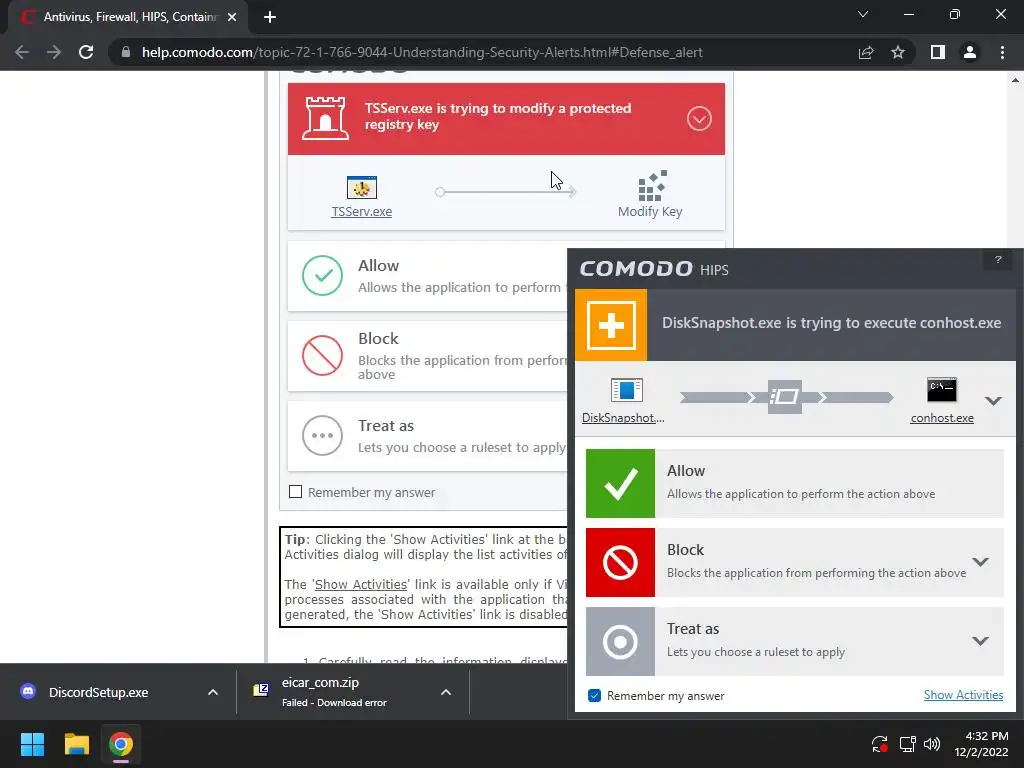Expand the Treat as ruleset chevron
Image resolution: width=1024 pixels, height=768 pixels.
coord(980,641)
